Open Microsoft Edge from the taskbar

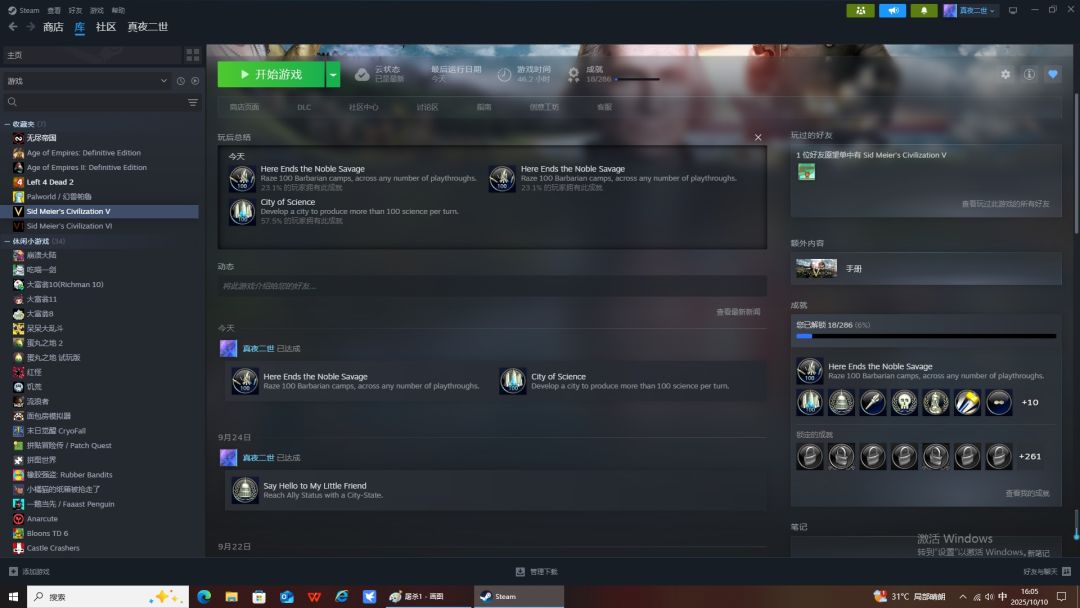pos(204,596)
